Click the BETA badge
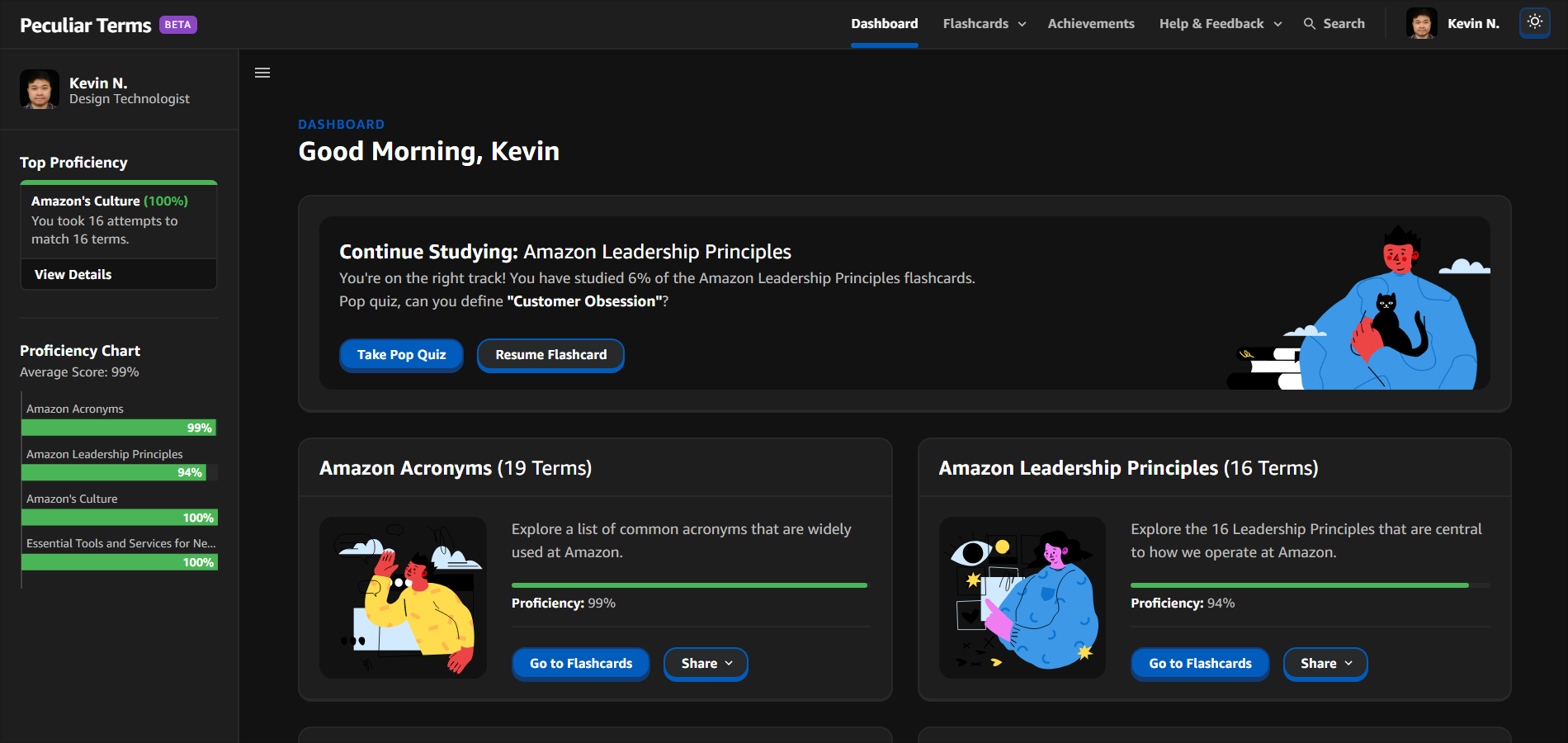The image size is (1568, 743). coord(178,25)
